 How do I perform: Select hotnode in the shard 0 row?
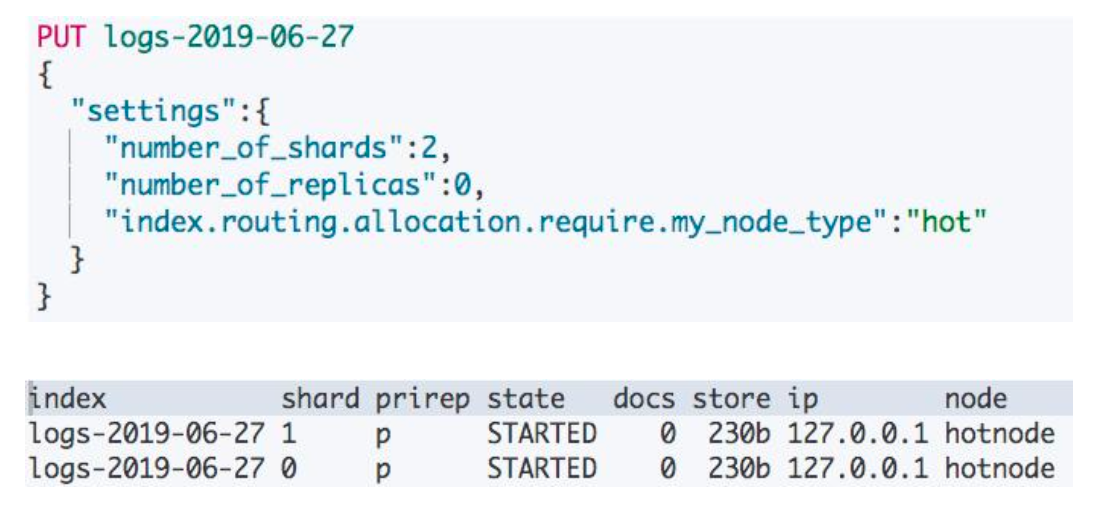(x=999, y=468)
